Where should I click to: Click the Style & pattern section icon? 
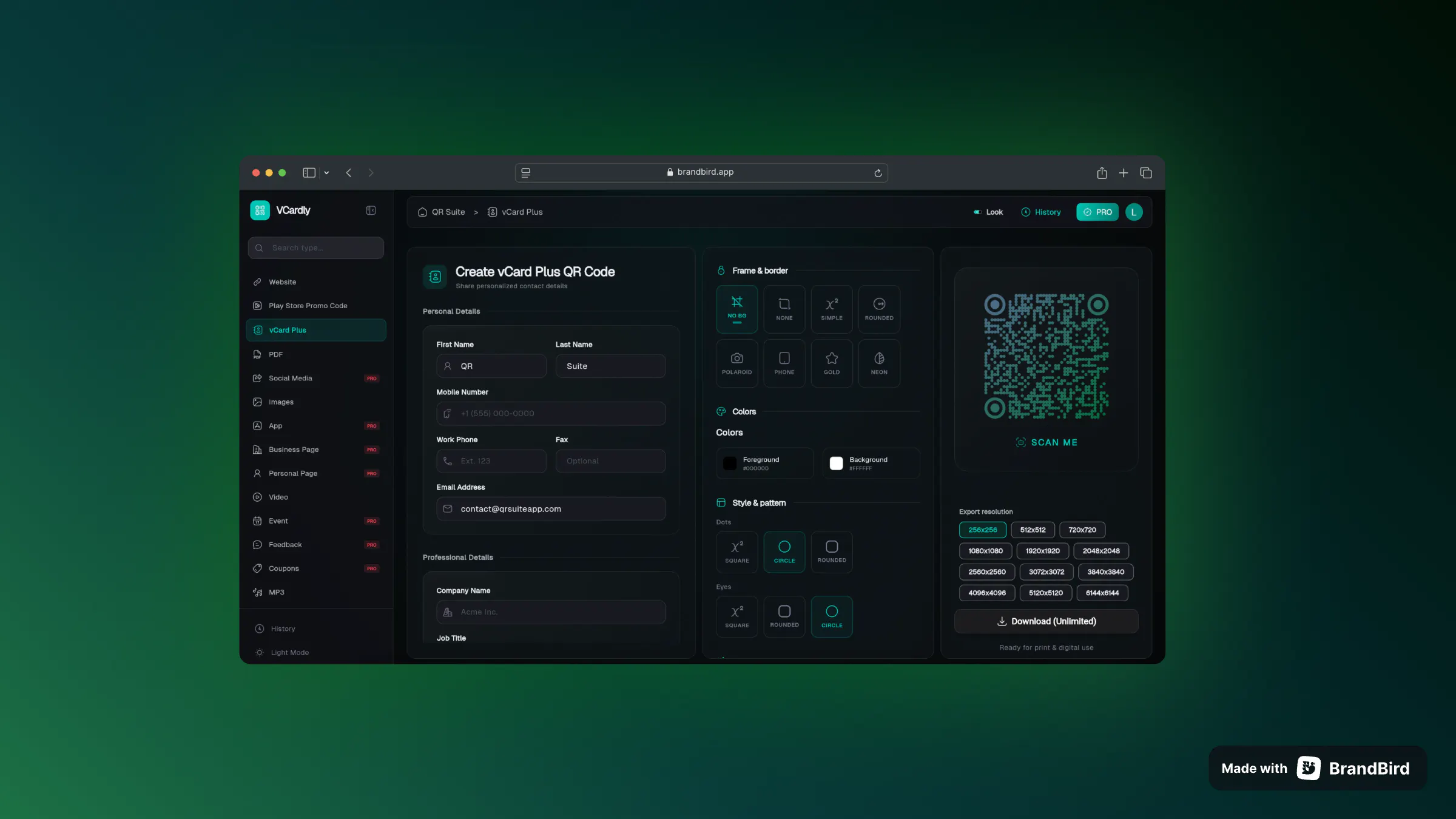(721, 503)
